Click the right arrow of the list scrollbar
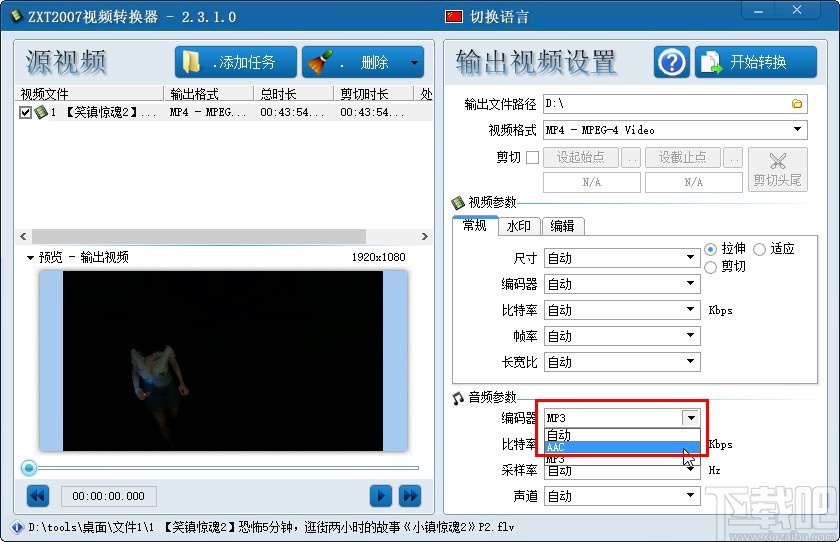The image size is (840, 542). pyautogui.click(x=424, y=236)
